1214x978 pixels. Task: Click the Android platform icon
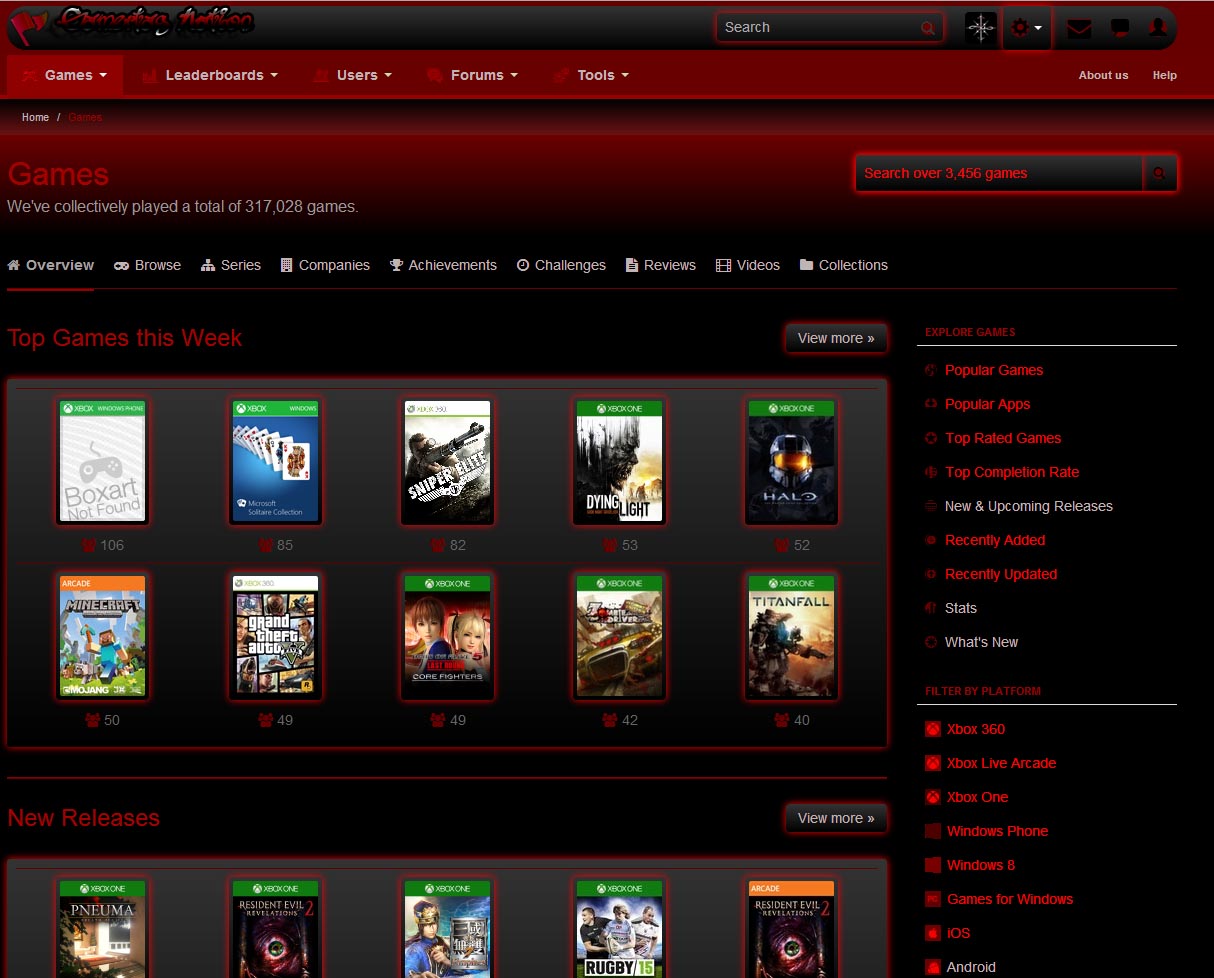(x=932, y=967)
